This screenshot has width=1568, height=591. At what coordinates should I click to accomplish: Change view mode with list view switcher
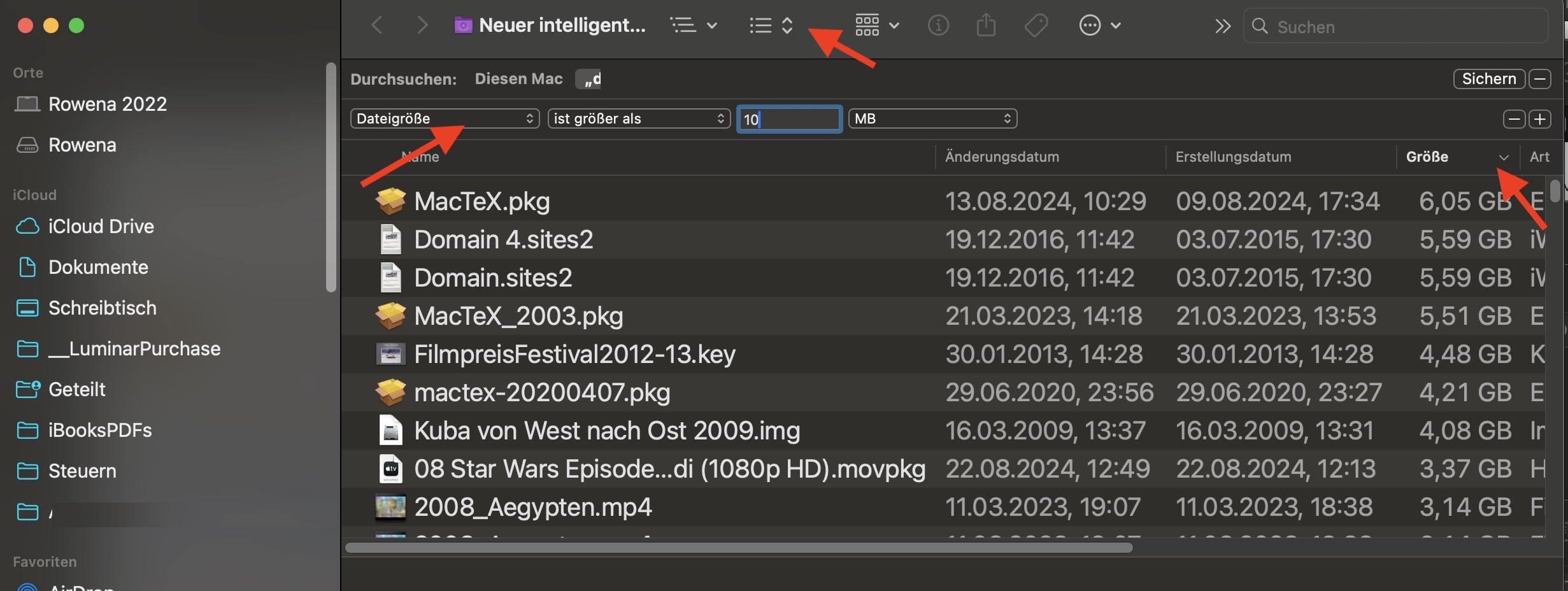(x=771, y=26)
